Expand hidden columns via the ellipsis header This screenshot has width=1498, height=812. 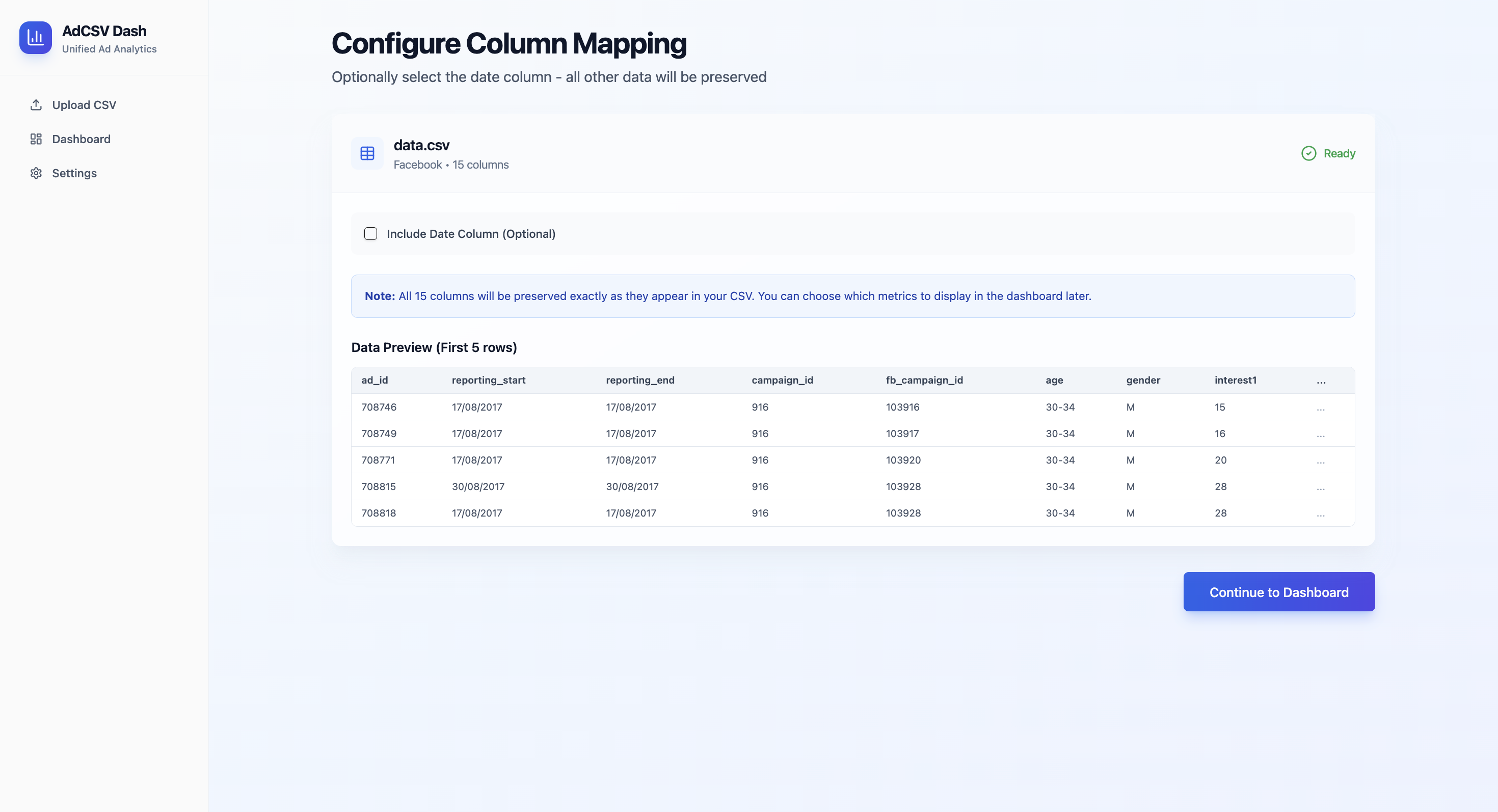click(x=1321, y=381)
